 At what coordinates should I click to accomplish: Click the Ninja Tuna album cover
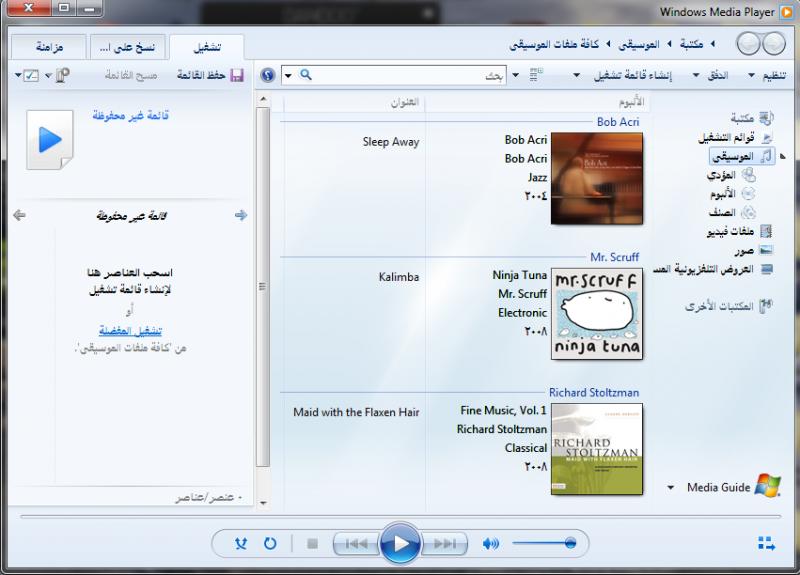(597, 313)
